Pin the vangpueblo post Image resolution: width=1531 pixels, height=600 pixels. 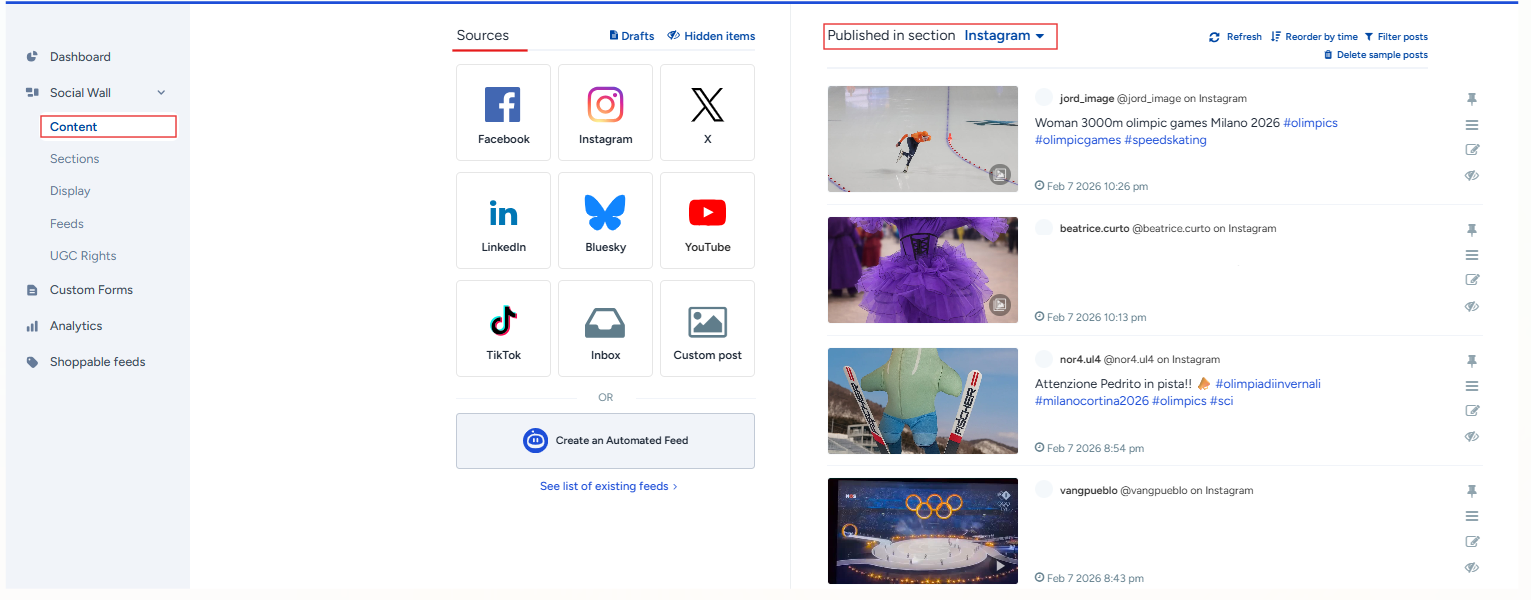(x=1472, y=491)
